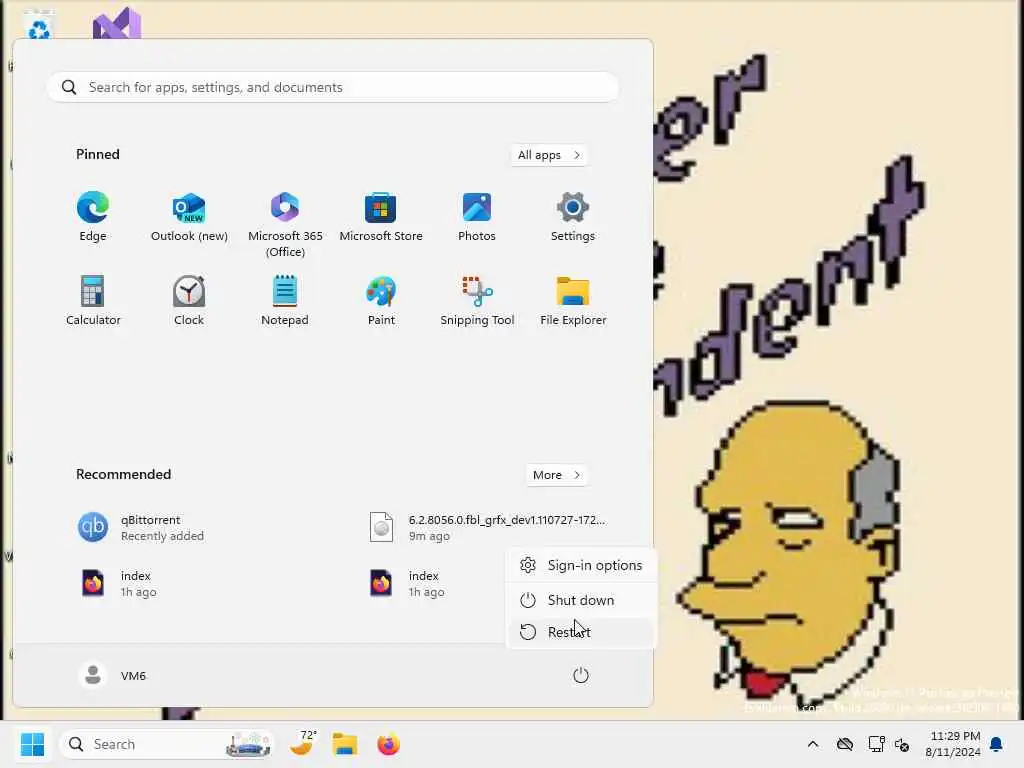This screenshot has height=768, width=1024.
Task: Open the clock showing 11:29 PM
Action: [x=953, y=744]
